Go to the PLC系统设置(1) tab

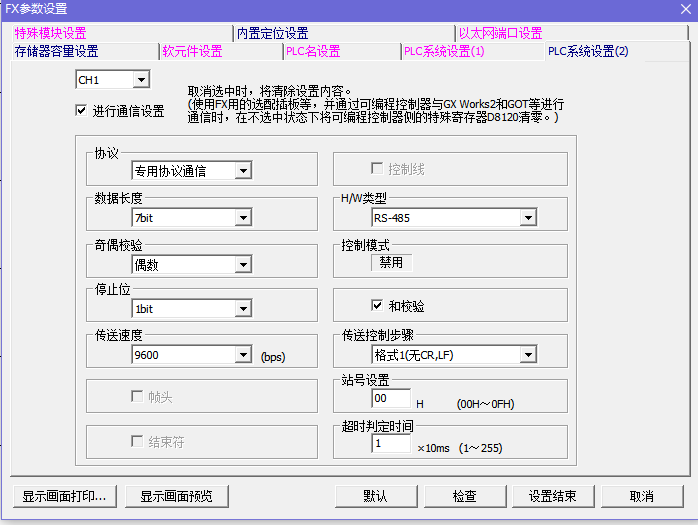click(443, 52)
